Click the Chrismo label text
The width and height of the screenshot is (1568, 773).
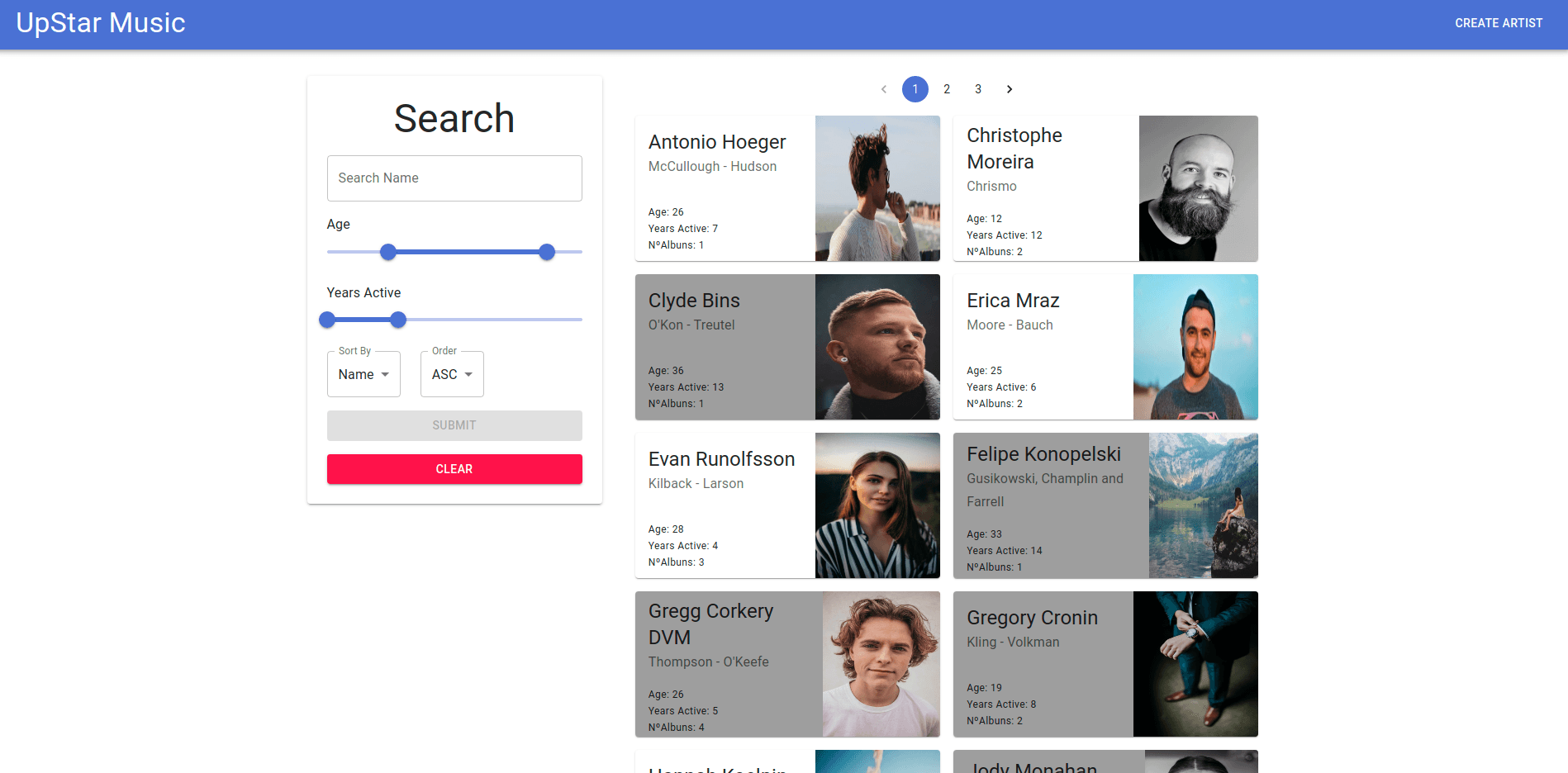[x=991, y=187]
